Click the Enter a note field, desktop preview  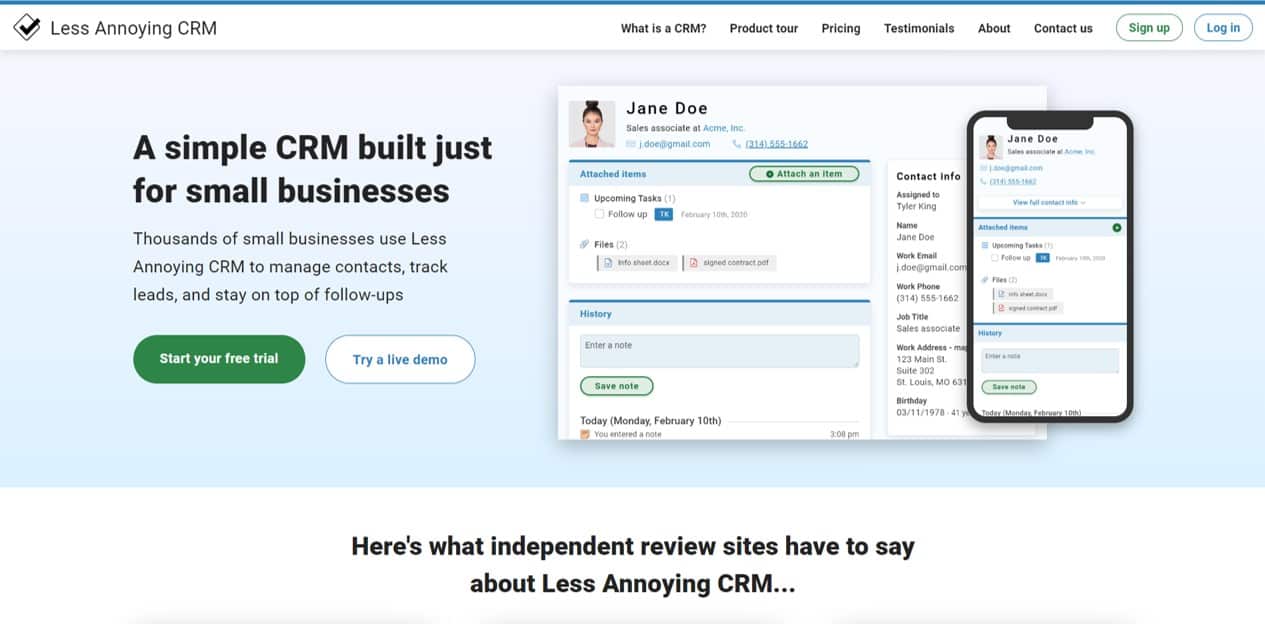tap(719, 351)
